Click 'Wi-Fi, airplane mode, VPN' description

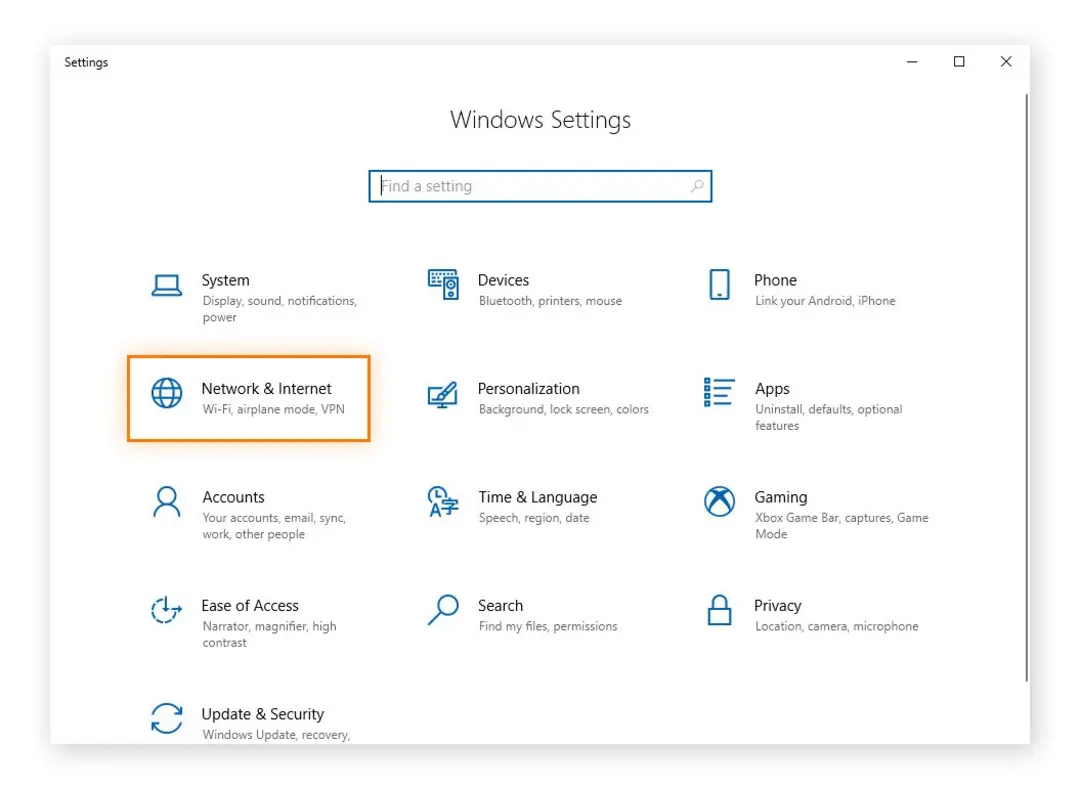pos(273,409)
